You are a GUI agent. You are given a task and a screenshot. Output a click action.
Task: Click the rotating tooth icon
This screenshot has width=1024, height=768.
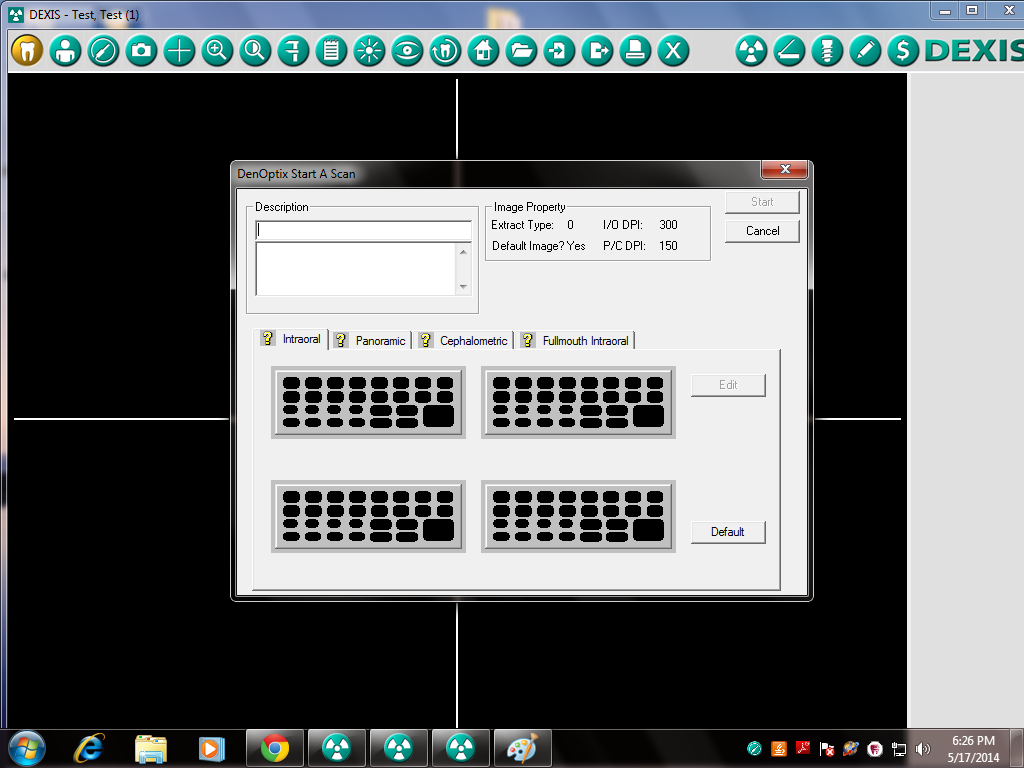click(x=445, y=50)
